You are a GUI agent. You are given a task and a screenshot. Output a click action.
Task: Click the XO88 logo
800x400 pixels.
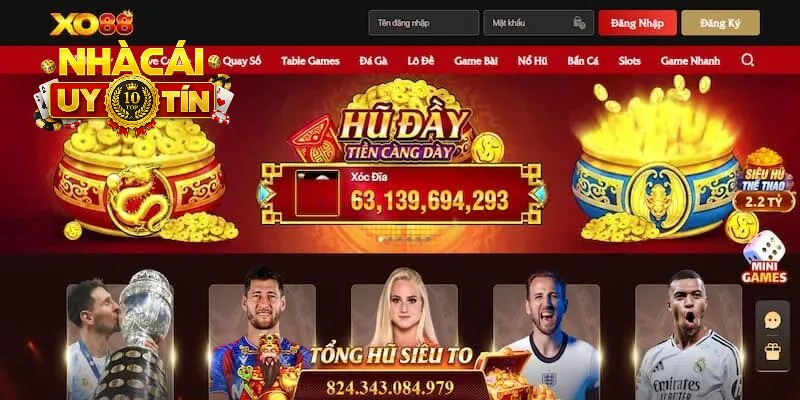point(91,23)
